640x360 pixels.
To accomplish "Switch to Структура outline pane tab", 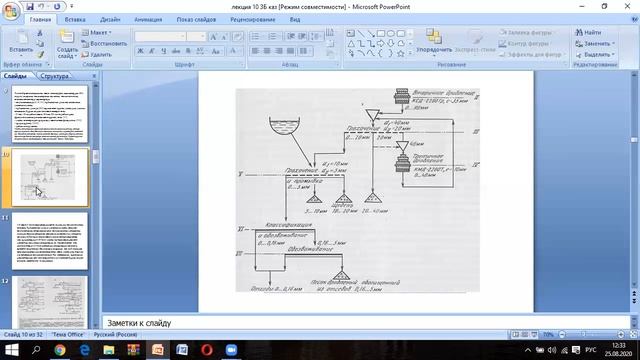I will point(55,76).
